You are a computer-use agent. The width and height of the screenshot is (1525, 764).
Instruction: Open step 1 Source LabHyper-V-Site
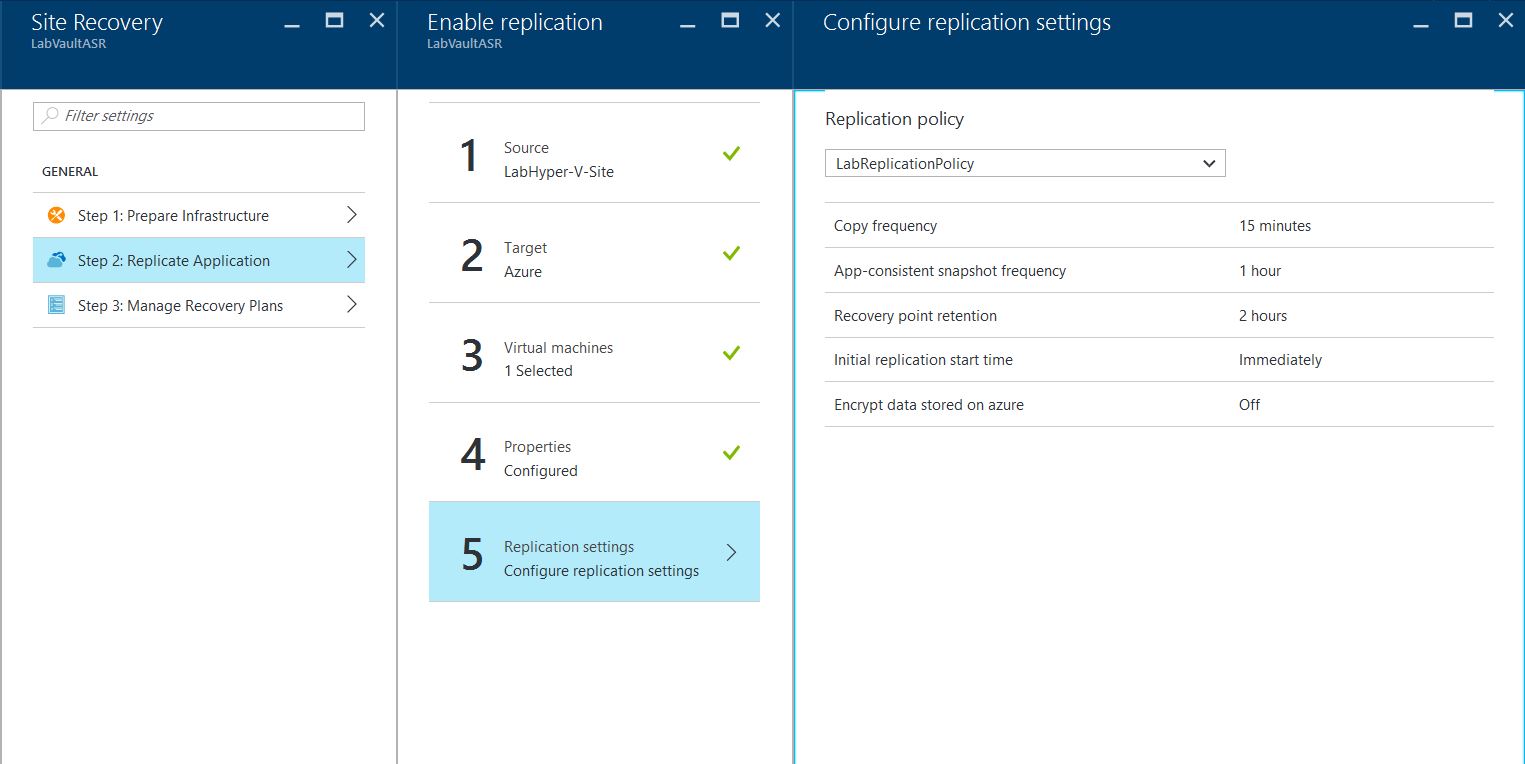(593, 159)
